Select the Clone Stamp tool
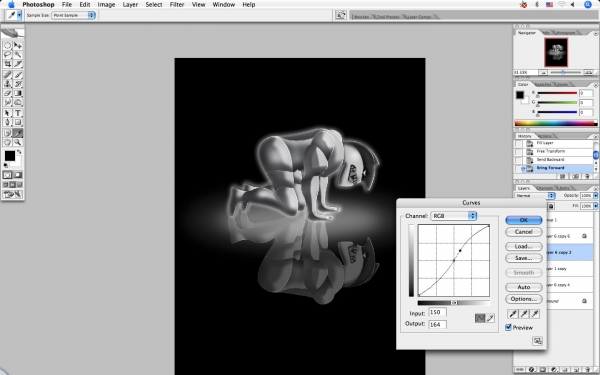The height and width of the screenshot is (375, 600). click(7, 84)
